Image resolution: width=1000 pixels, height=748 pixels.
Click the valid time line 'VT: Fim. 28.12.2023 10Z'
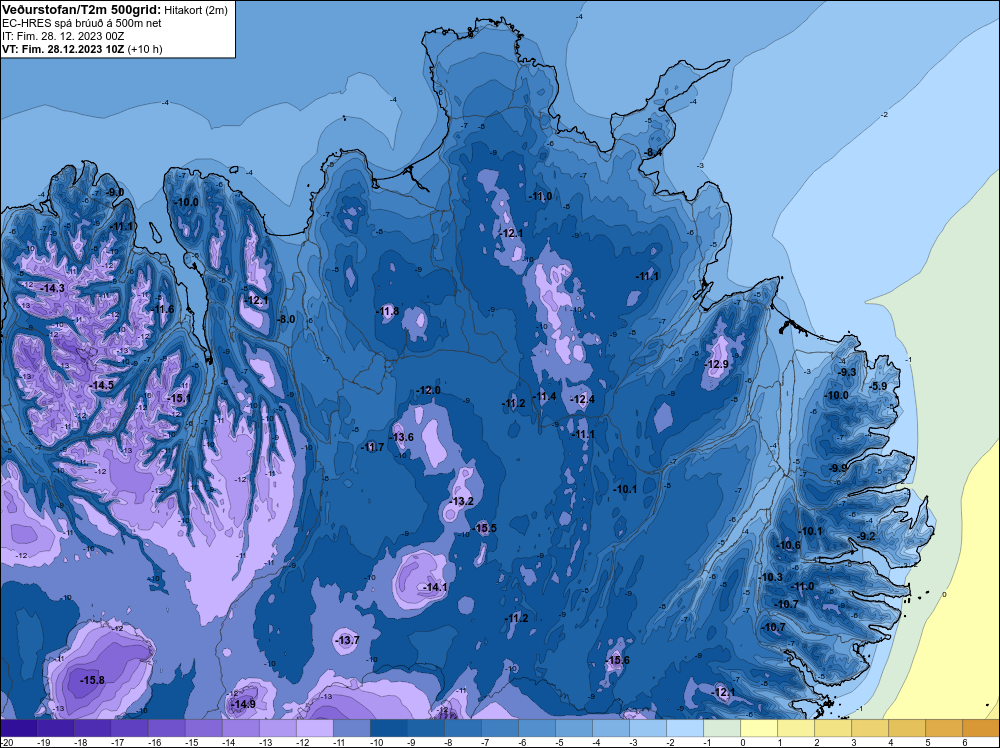click(63, 49)
